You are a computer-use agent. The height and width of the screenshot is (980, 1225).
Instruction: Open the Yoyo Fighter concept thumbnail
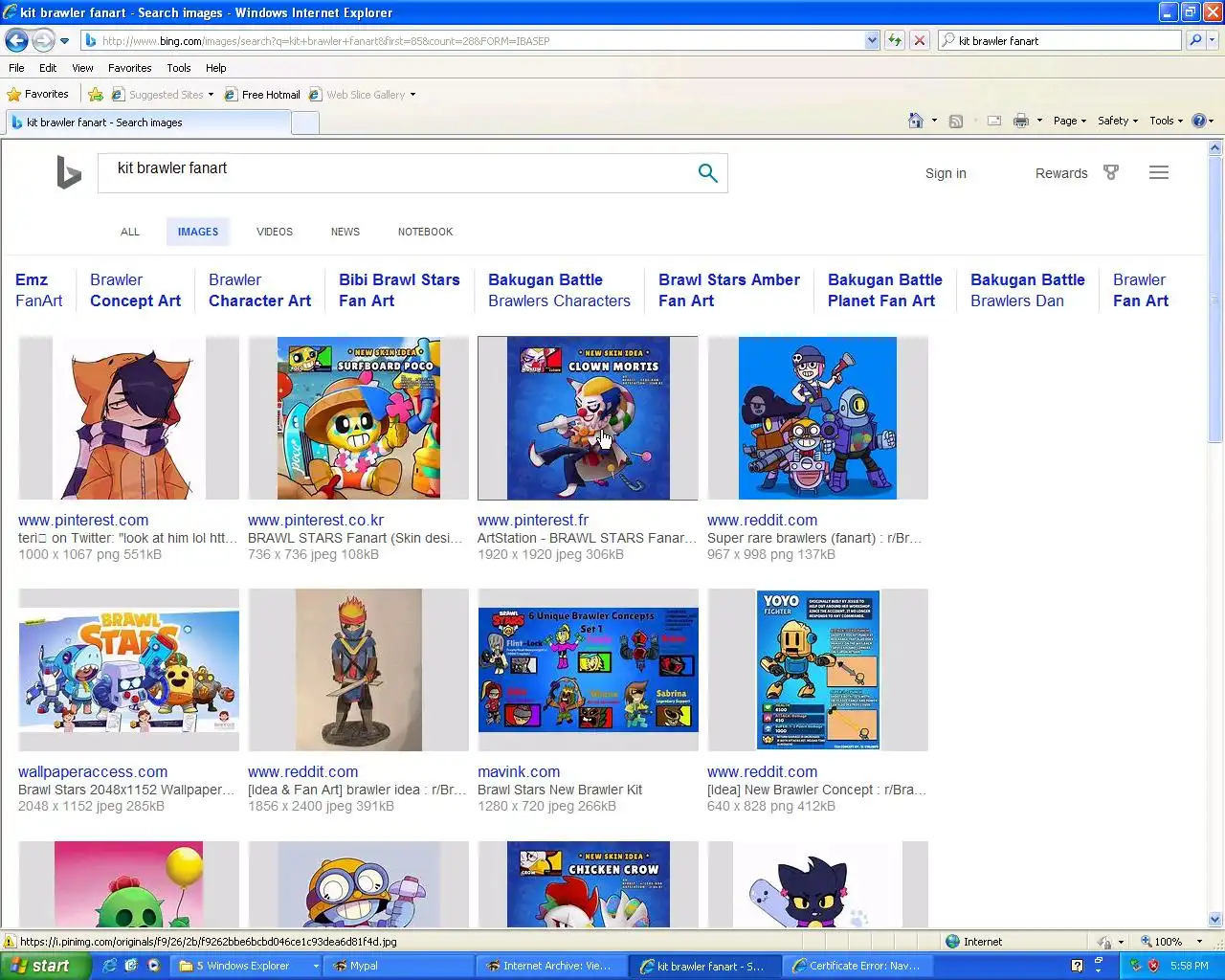[818, 670]
